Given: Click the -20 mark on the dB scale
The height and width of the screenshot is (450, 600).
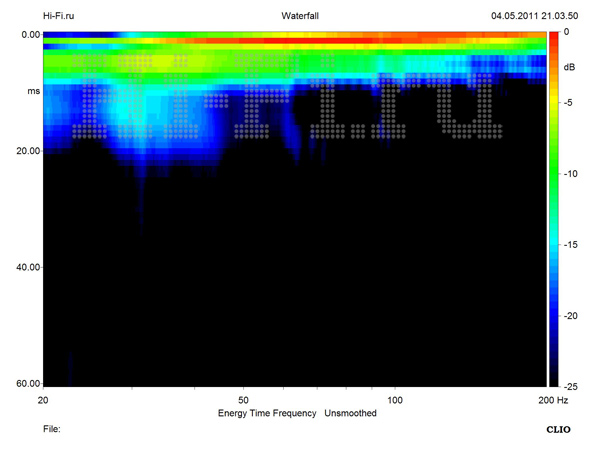Looking at the screenshot, I should click(569, 315).
